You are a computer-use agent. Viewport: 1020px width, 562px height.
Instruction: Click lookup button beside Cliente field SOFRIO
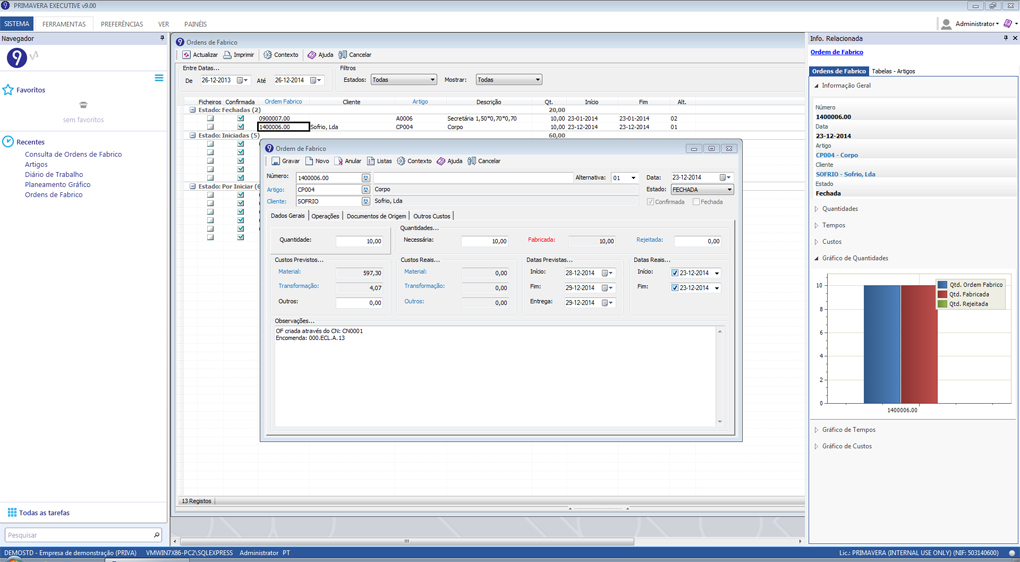[x=366, y=202]
